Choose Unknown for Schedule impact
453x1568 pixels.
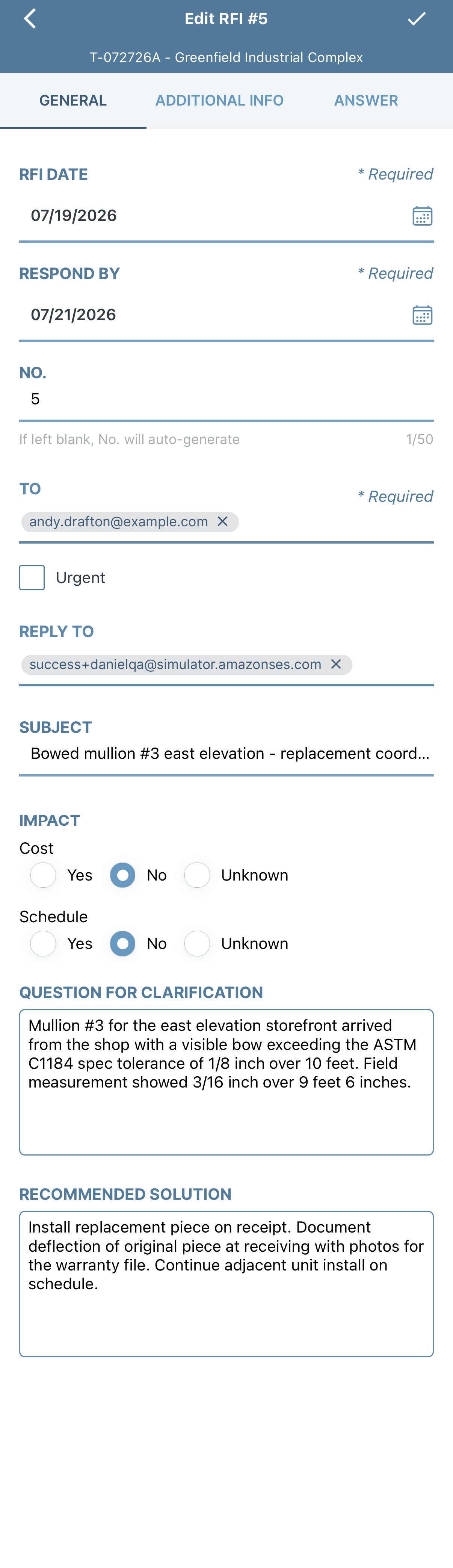pos(197,943)
